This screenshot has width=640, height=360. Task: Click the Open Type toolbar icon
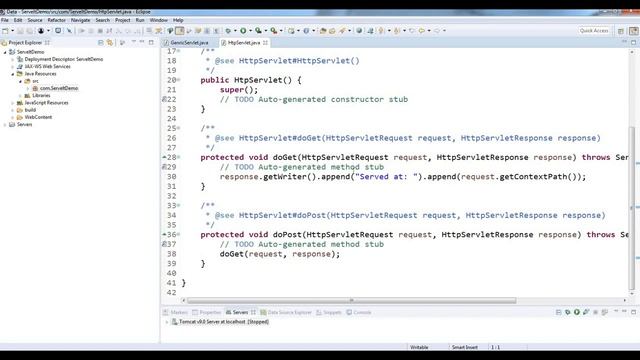(323, 31)
